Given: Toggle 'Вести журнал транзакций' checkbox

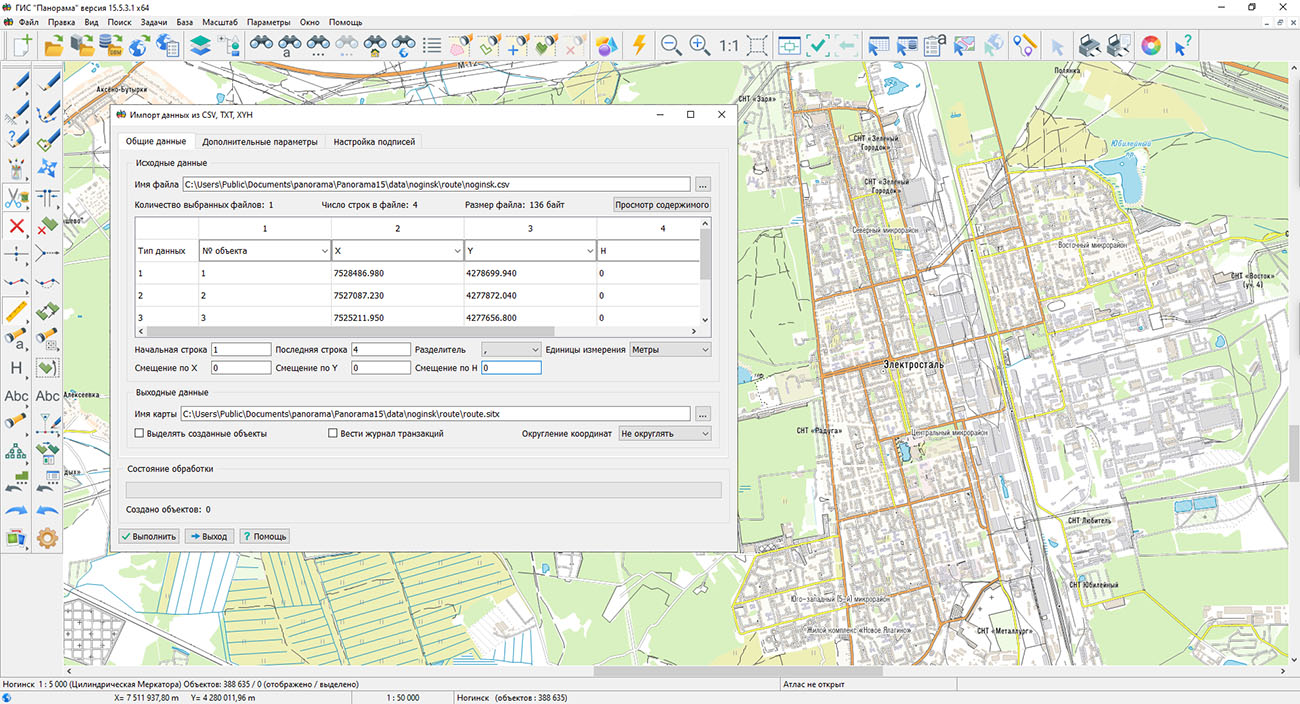Looking at the screenshot, I should coord(333,434).
